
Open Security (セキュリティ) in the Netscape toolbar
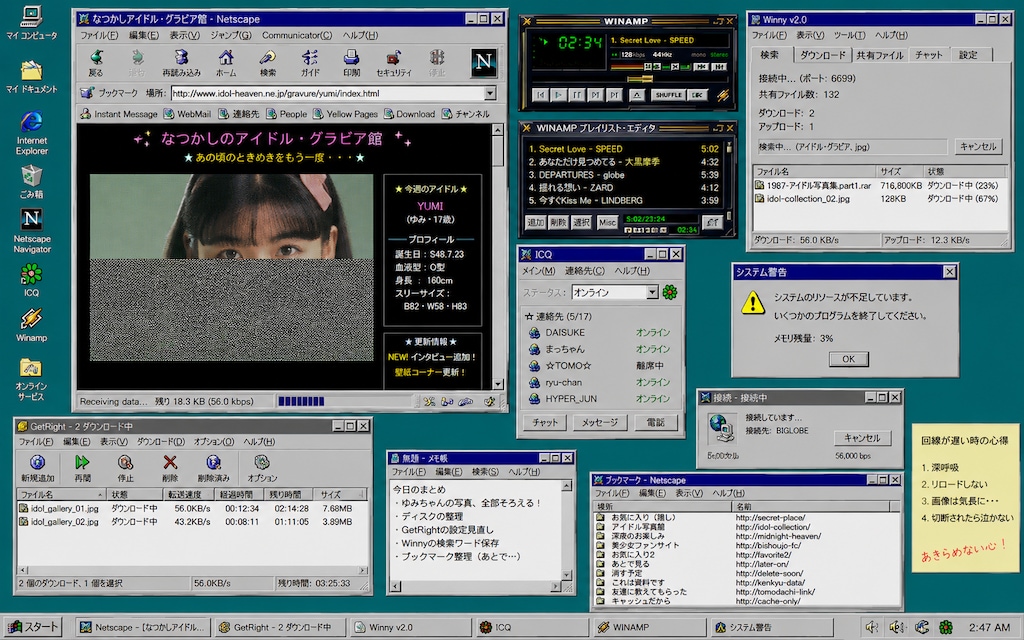(x=393, y=58)
